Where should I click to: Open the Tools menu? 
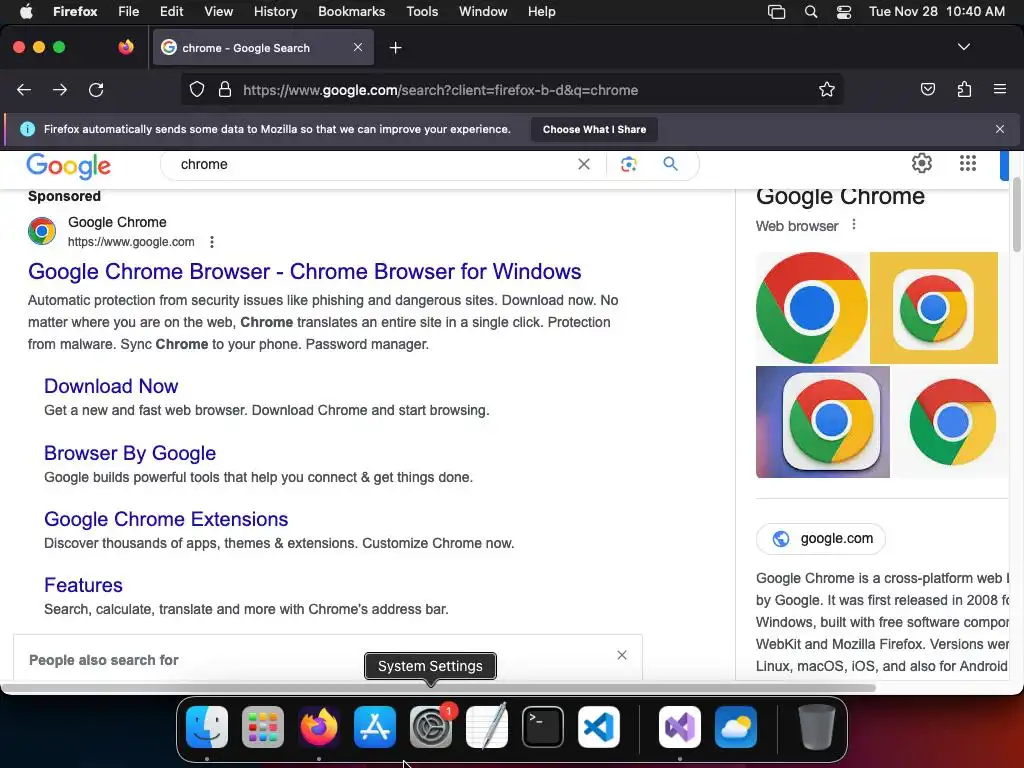[x=422, y=12]
